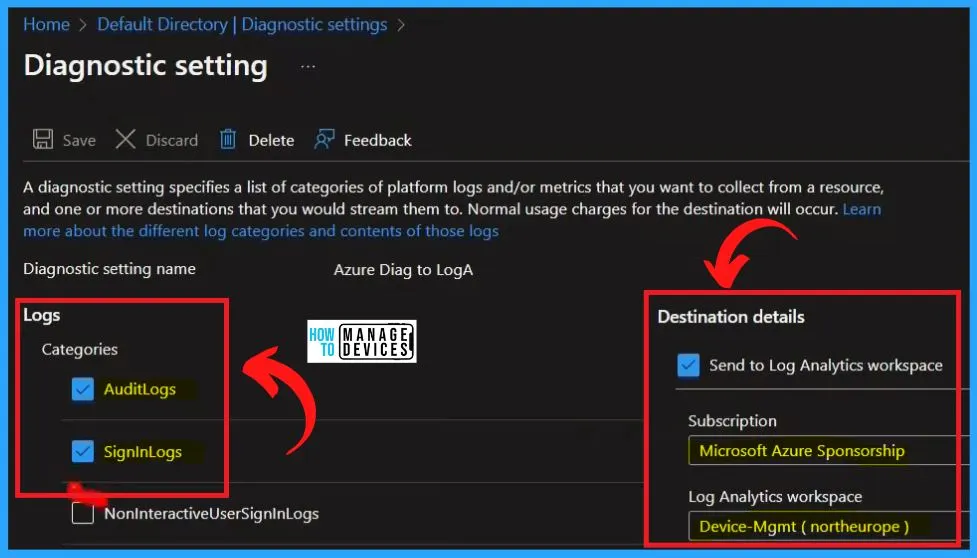The width and height of the screenshot is (977, 558).
Task: Click the Save floppy disk icon
Action: [43, 139]
